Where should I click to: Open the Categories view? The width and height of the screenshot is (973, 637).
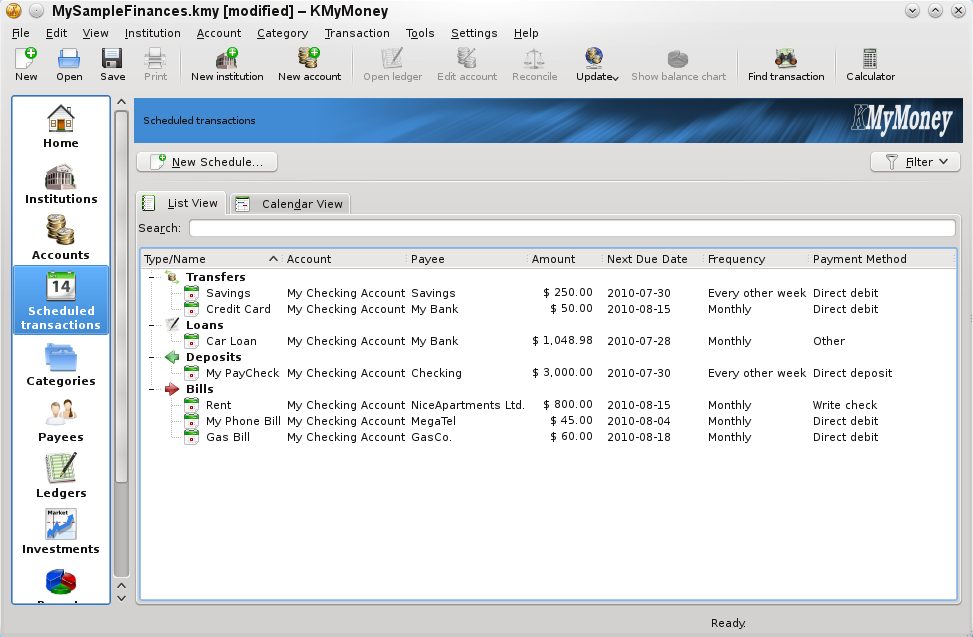(60, 362)
